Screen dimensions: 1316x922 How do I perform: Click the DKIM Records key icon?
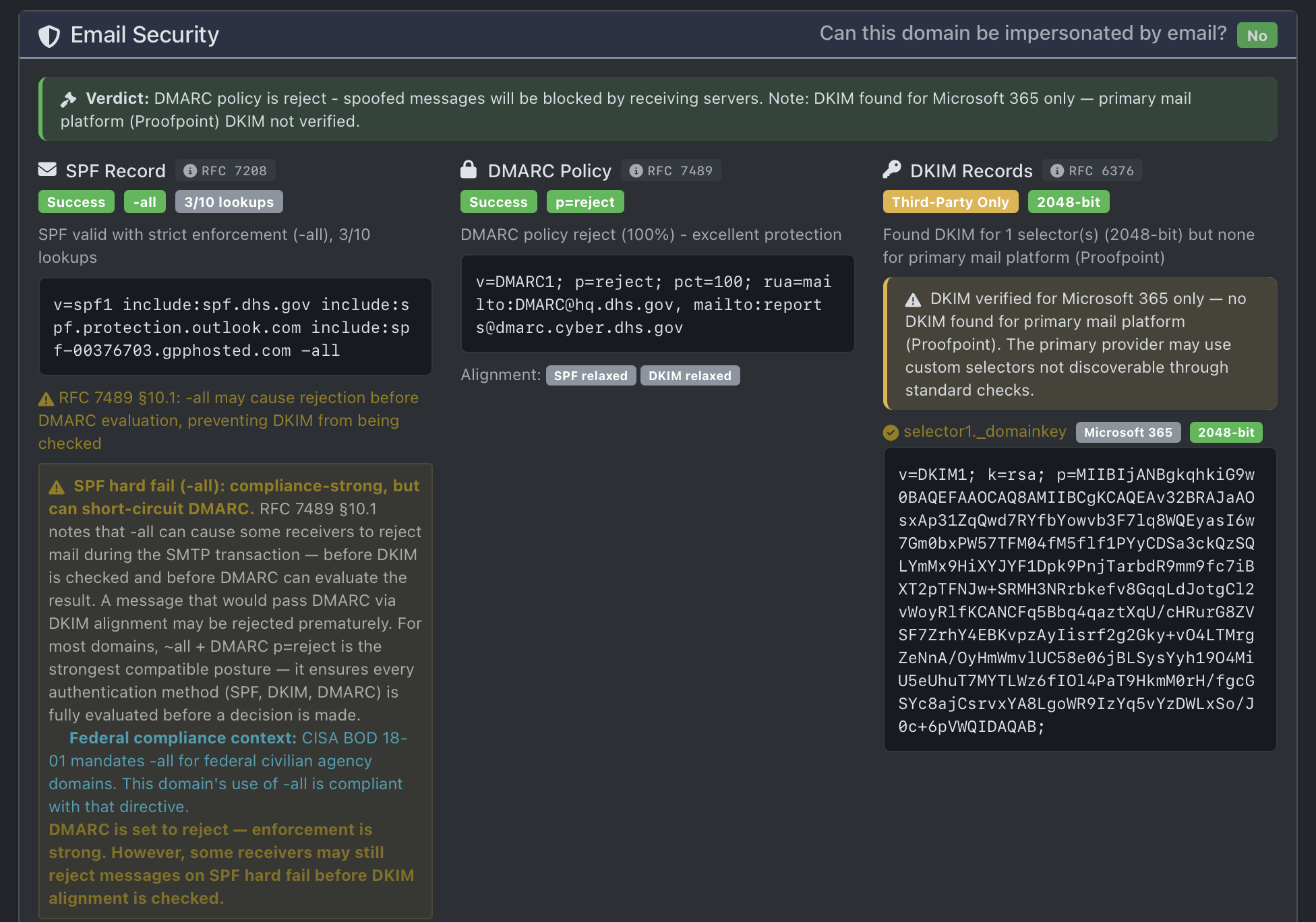892,169
